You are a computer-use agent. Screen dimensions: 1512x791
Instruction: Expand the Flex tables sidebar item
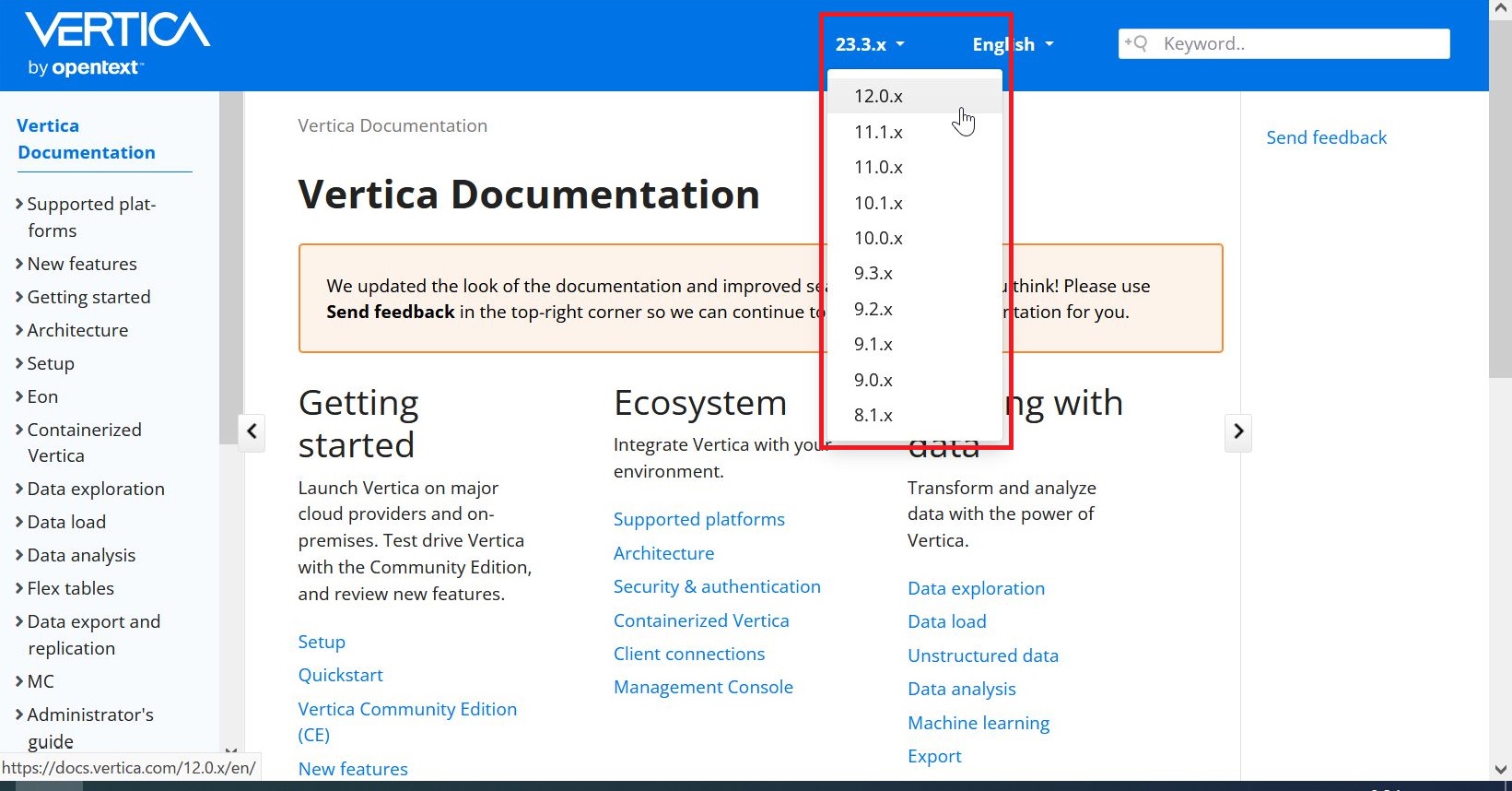19,588
